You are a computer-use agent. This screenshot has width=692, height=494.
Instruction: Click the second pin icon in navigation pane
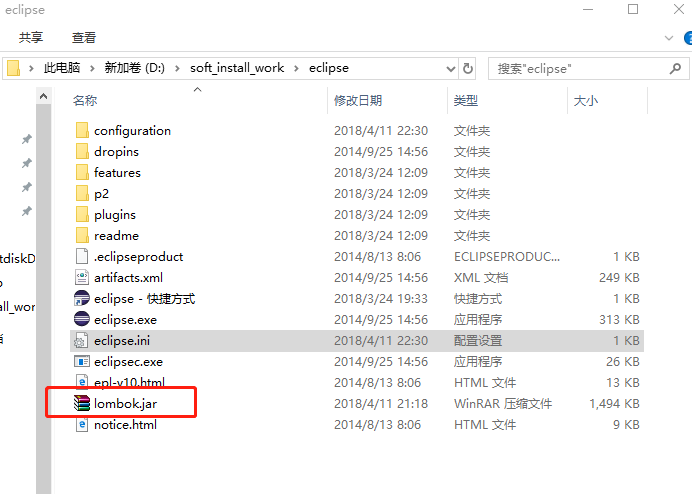(x=27, y=163)
